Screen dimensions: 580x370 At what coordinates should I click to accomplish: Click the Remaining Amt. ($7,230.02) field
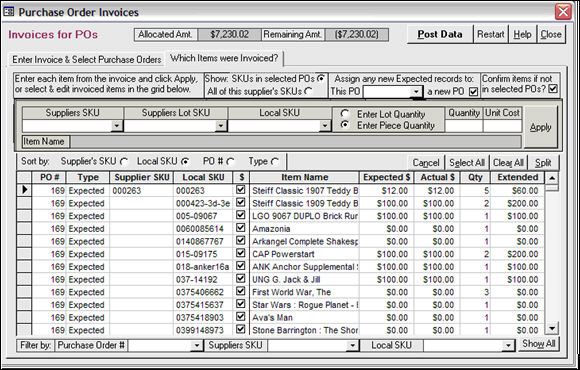coord(357,35)
